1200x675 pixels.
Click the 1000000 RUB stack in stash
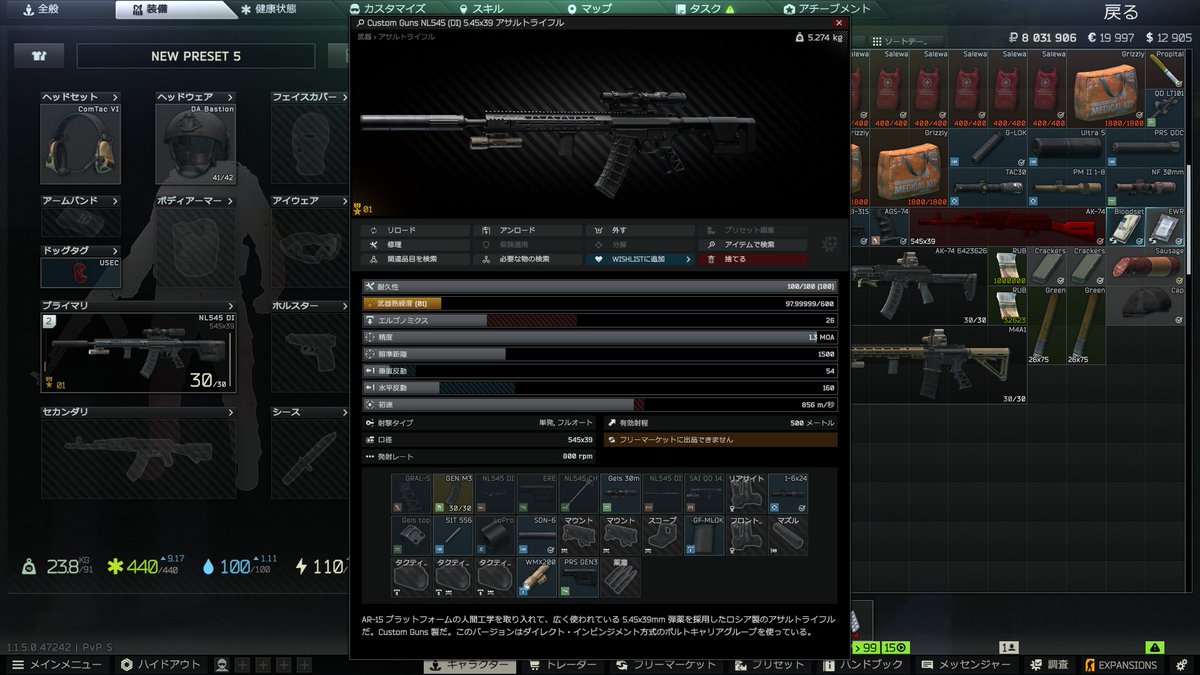coord(1008,268)
